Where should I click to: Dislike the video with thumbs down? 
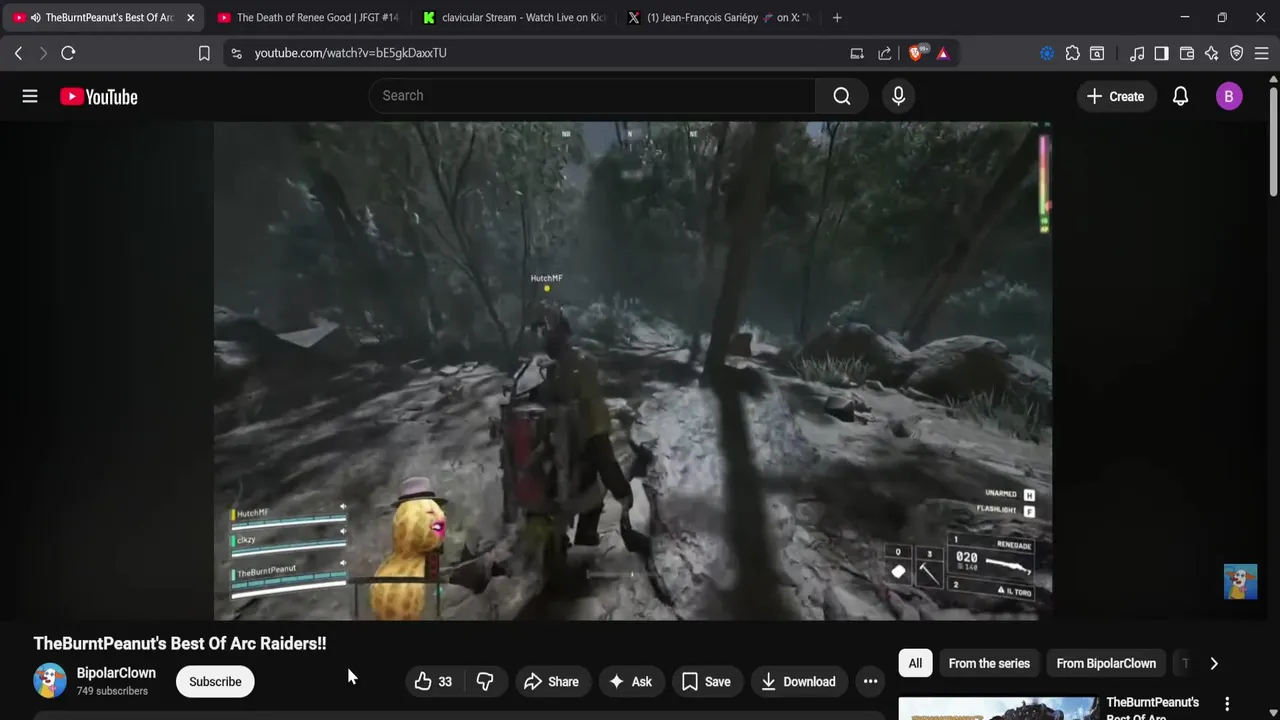(485, 682)
